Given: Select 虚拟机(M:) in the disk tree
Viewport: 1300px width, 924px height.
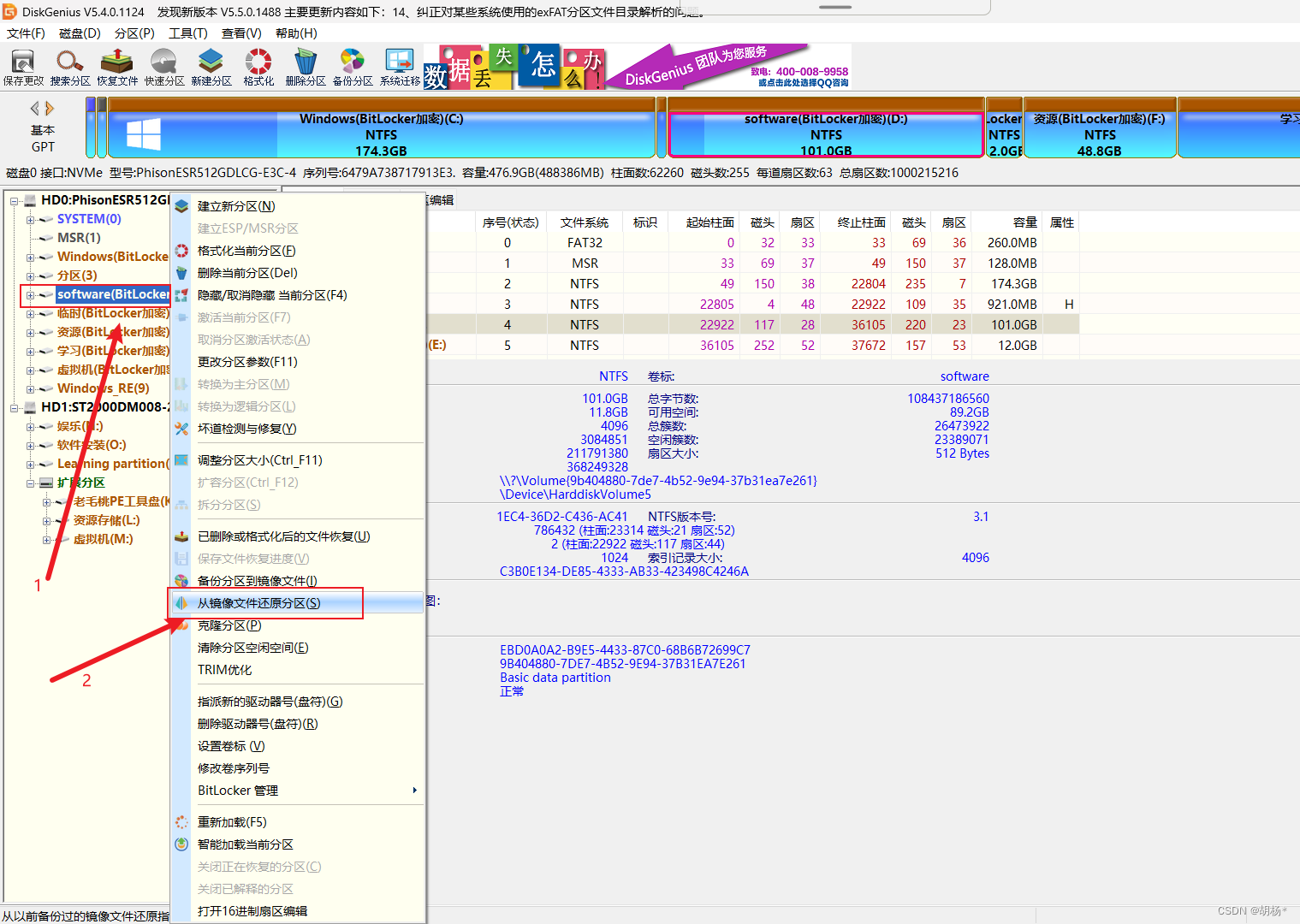Looking at the screenshot, I should (103, 539).
